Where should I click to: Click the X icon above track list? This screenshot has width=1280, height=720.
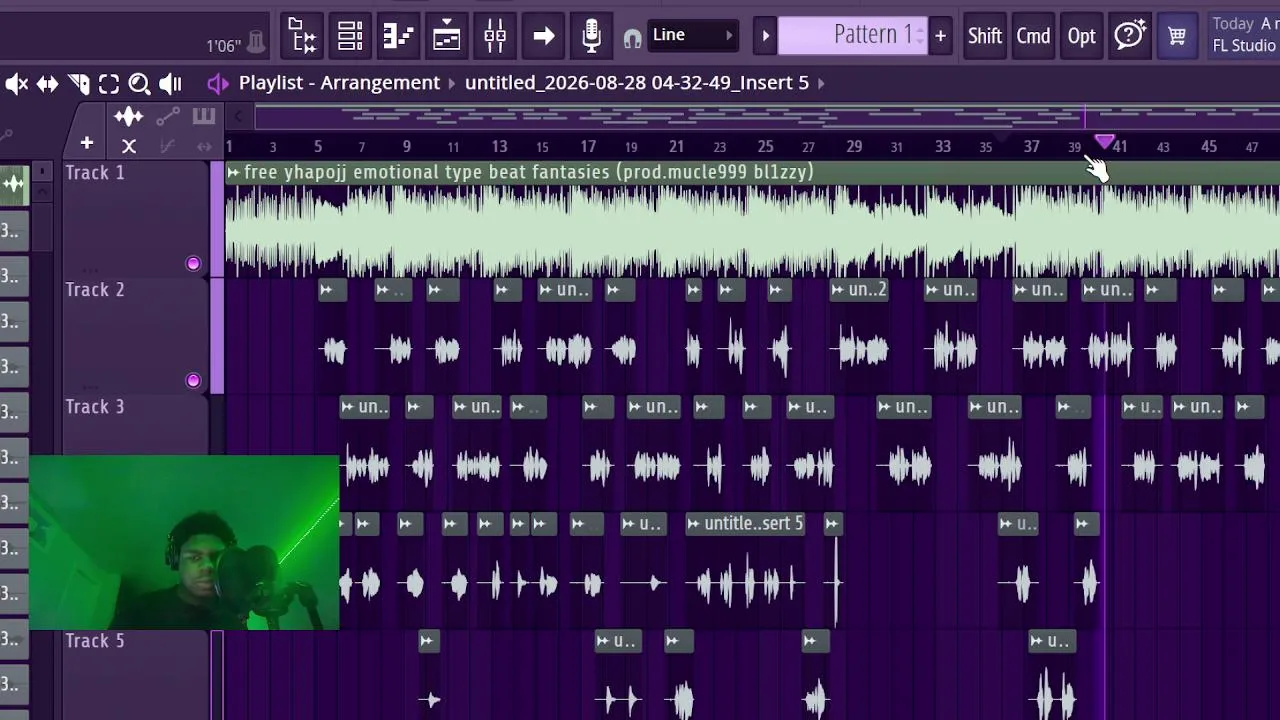[129, 146]
